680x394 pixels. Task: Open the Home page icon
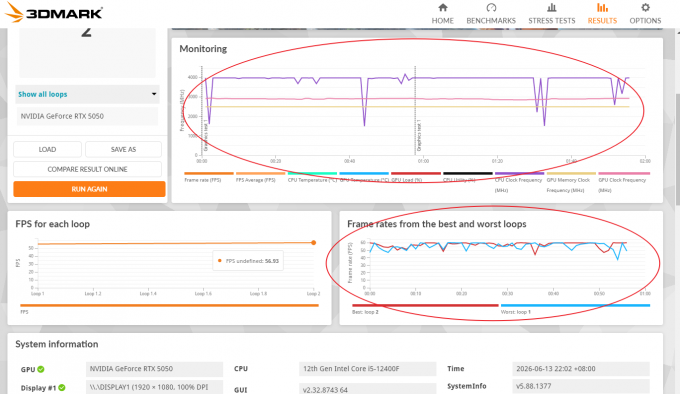pos(442,7)
